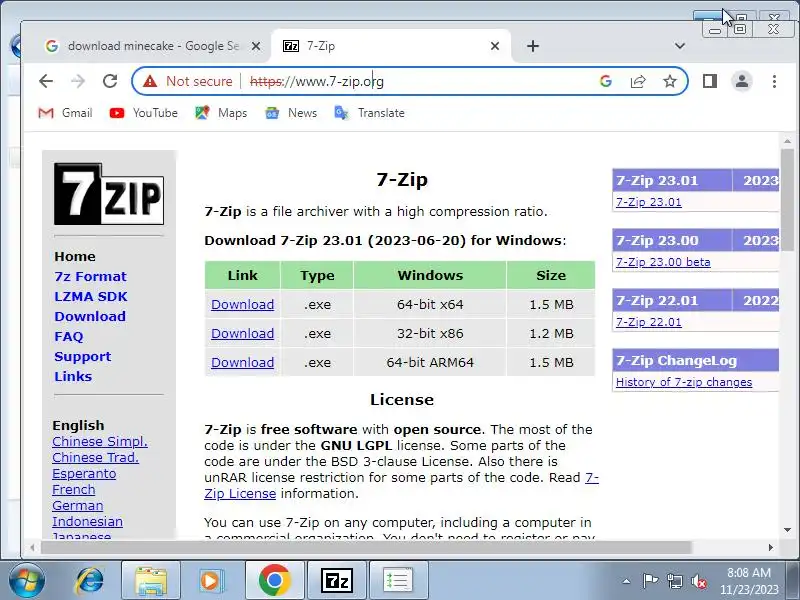Close the download minecake Google tab

(x=256, y=46)
